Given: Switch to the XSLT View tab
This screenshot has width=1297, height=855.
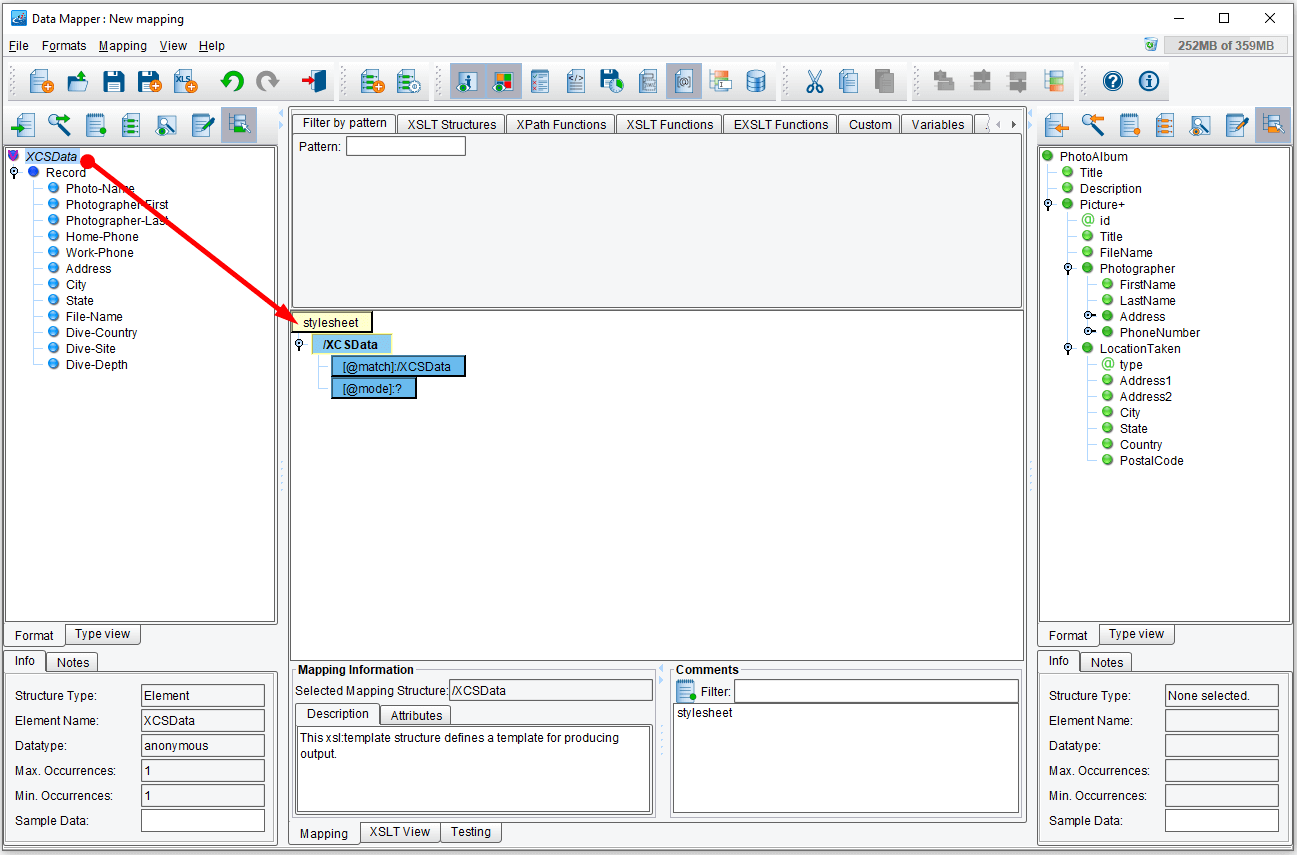Looking at the screenshot, I should coord(400,832).
